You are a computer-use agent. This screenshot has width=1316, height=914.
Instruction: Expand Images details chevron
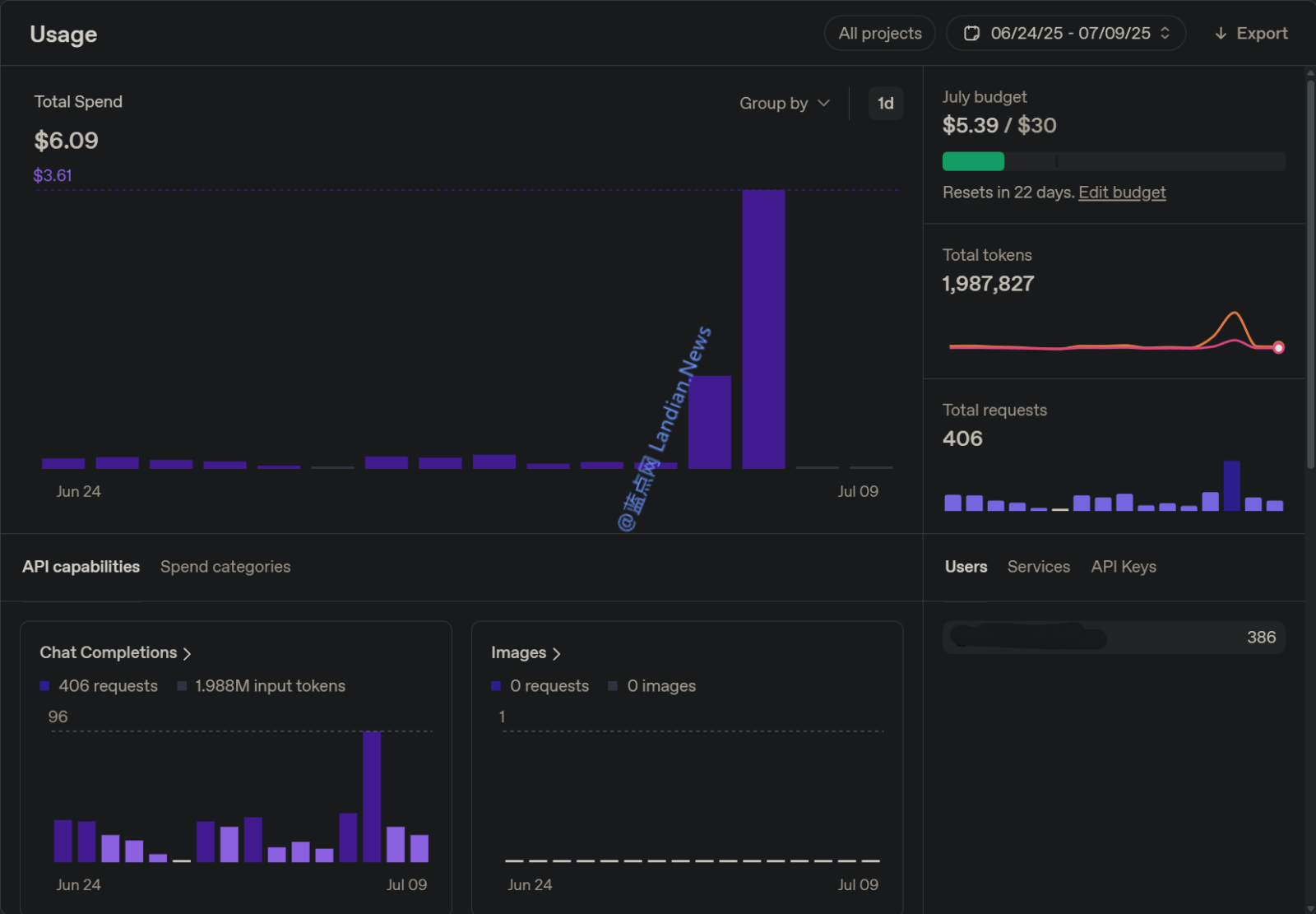(x=557, y=654)
